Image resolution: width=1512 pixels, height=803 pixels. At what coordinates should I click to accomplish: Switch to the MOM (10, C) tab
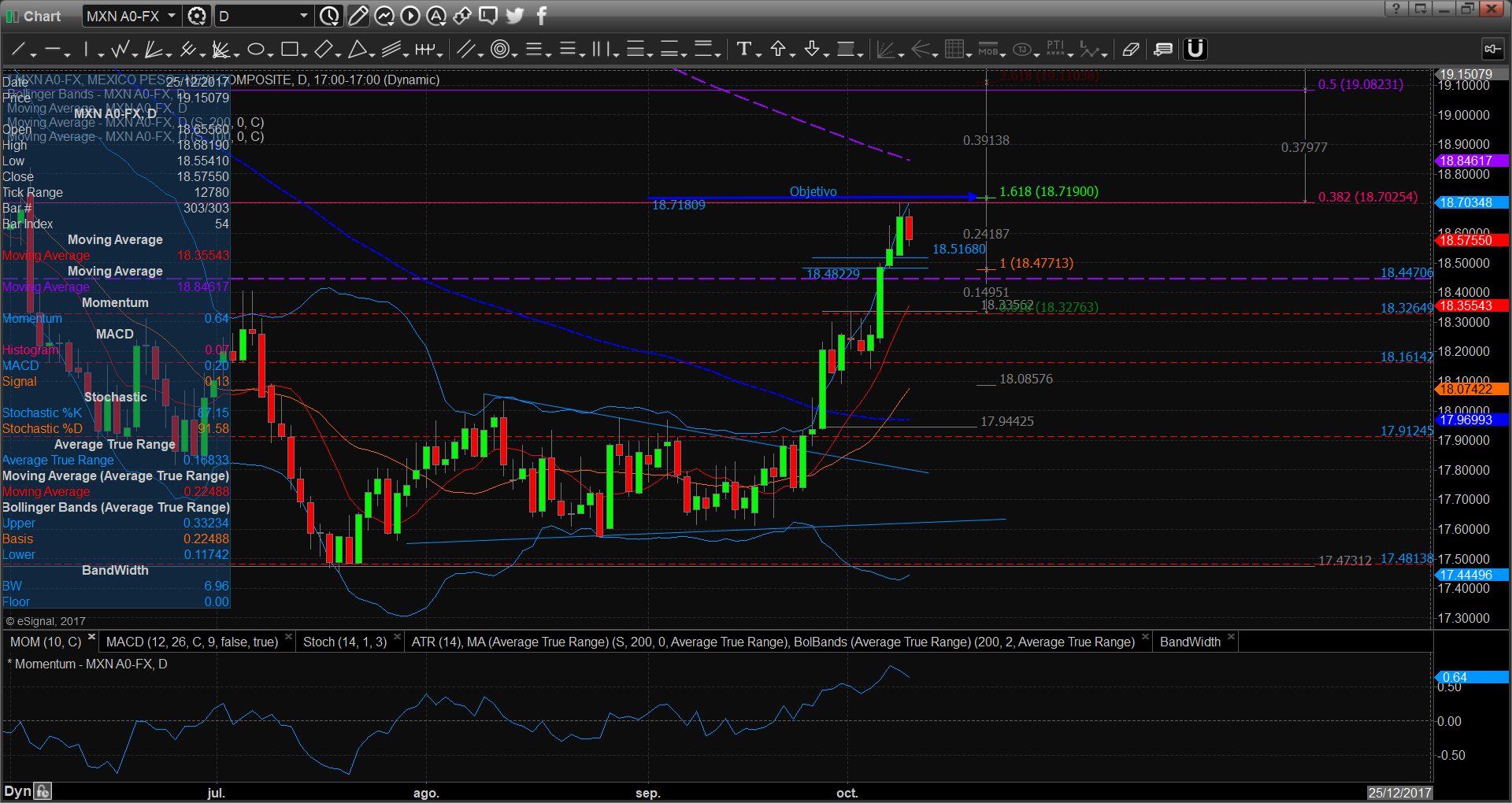pyautogui.click(x=45, y=642)
